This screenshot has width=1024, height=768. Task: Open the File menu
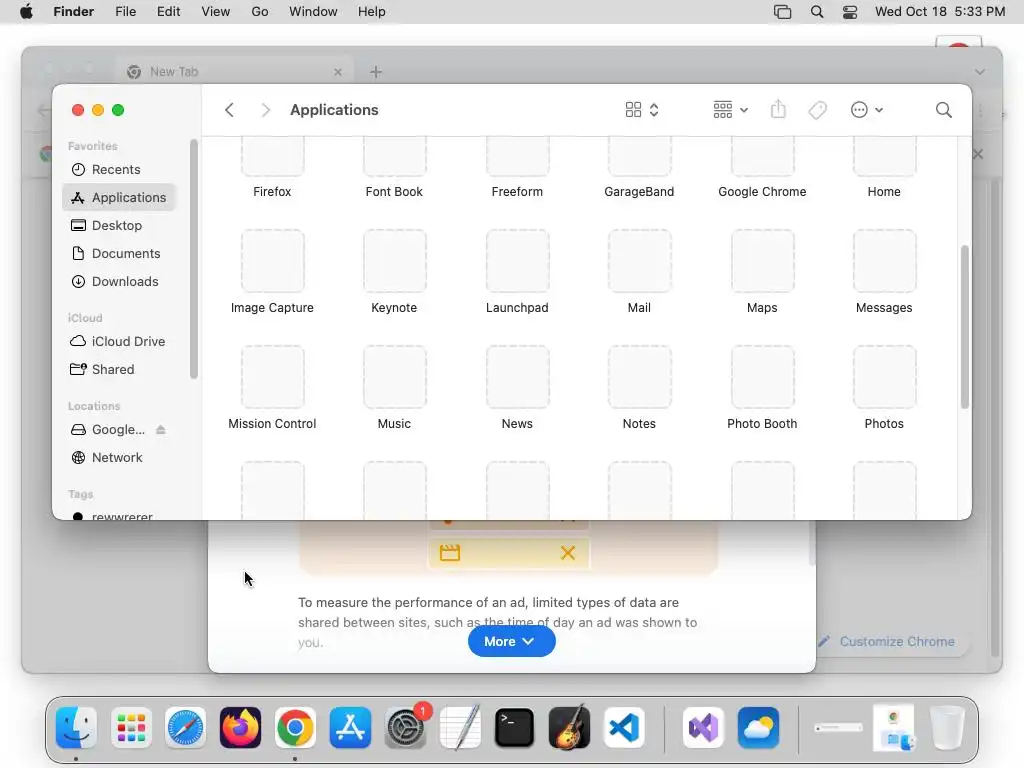(125, 12)
